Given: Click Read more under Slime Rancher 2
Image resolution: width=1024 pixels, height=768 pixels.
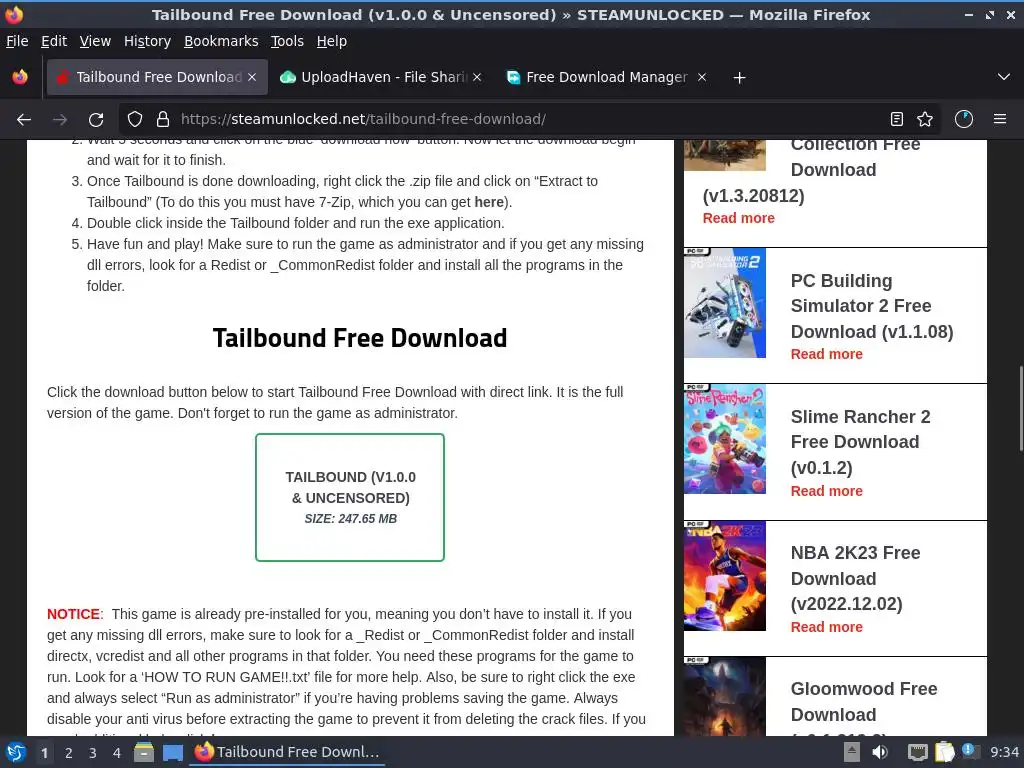Looking at the screenshot, I should [826, 491].
